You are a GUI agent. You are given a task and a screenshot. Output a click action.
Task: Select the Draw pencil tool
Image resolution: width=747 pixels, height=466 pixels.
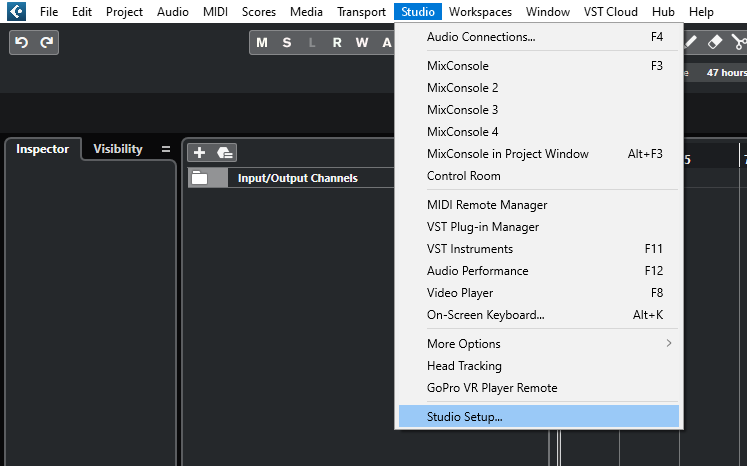[x=691, y=42]
